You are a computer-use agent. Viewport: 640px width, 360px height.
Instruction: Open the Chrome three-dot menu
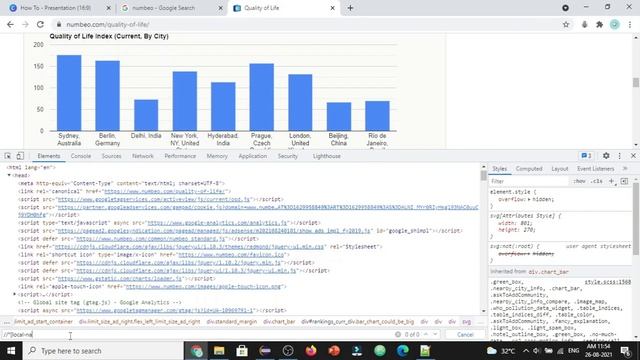point(630,24)
